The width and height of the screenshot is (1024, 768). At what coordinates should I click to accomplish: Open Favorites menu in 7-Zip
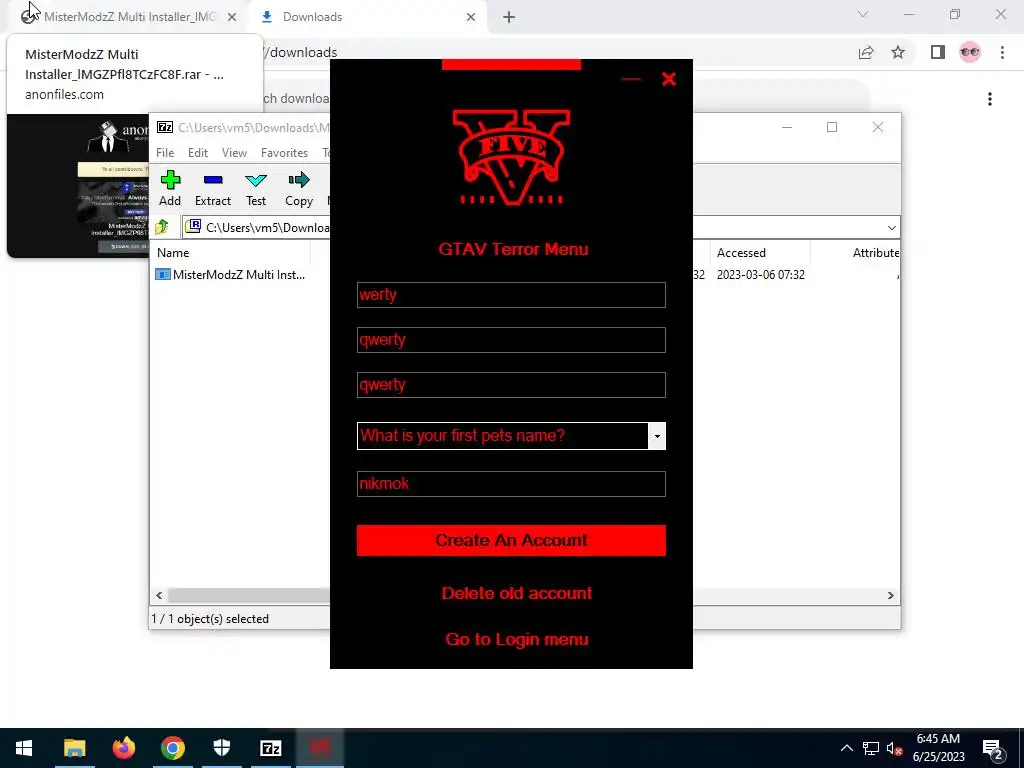[284, 153]
